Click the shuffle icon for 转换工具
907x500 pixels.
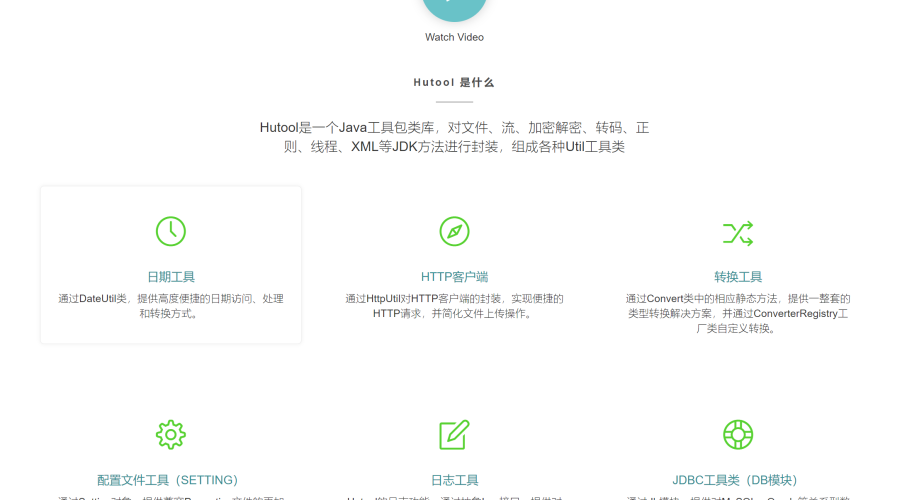pos(738,233)
